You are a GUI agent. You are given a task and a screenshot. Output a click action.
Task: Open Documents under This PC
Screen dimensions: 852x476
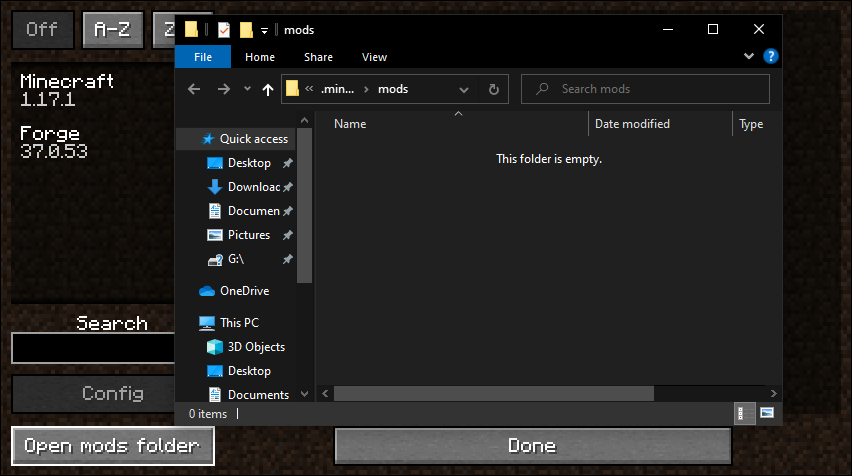tap(258, 394)
